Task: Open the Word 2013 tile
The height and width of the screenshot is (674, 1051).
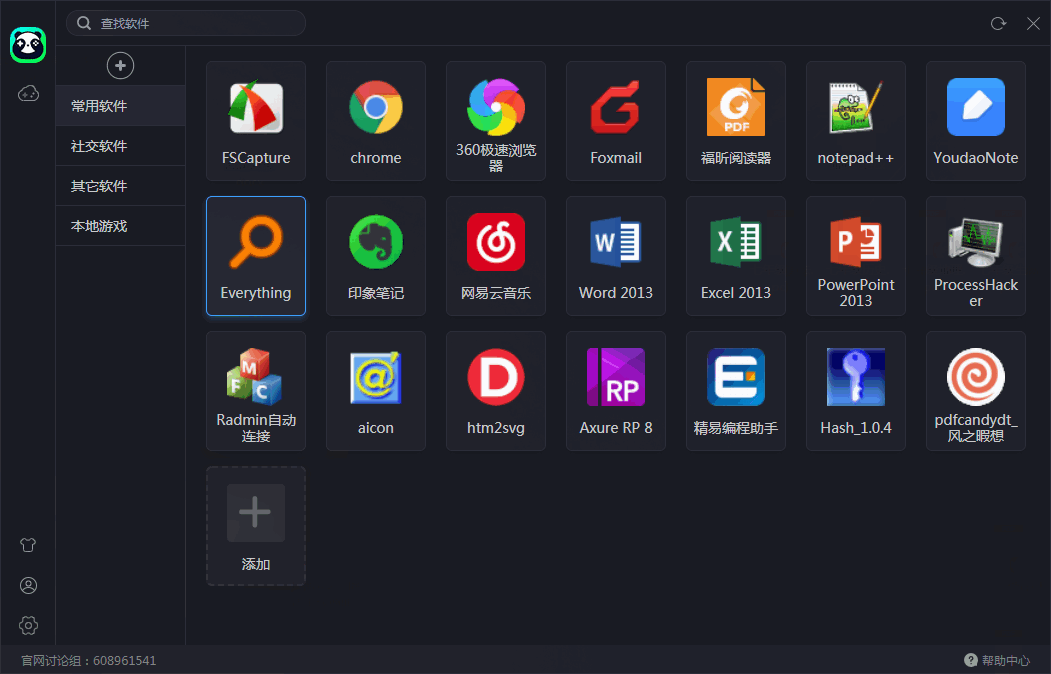Action: (615, 256)
